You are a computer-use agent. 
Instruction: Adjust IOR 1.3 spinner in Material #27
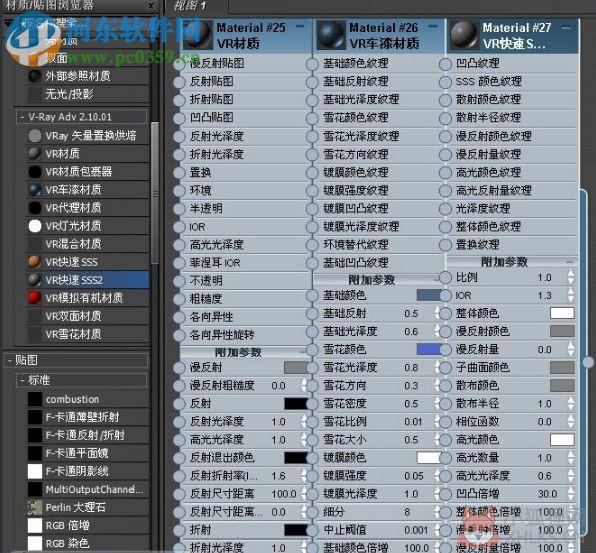(571, 295)
